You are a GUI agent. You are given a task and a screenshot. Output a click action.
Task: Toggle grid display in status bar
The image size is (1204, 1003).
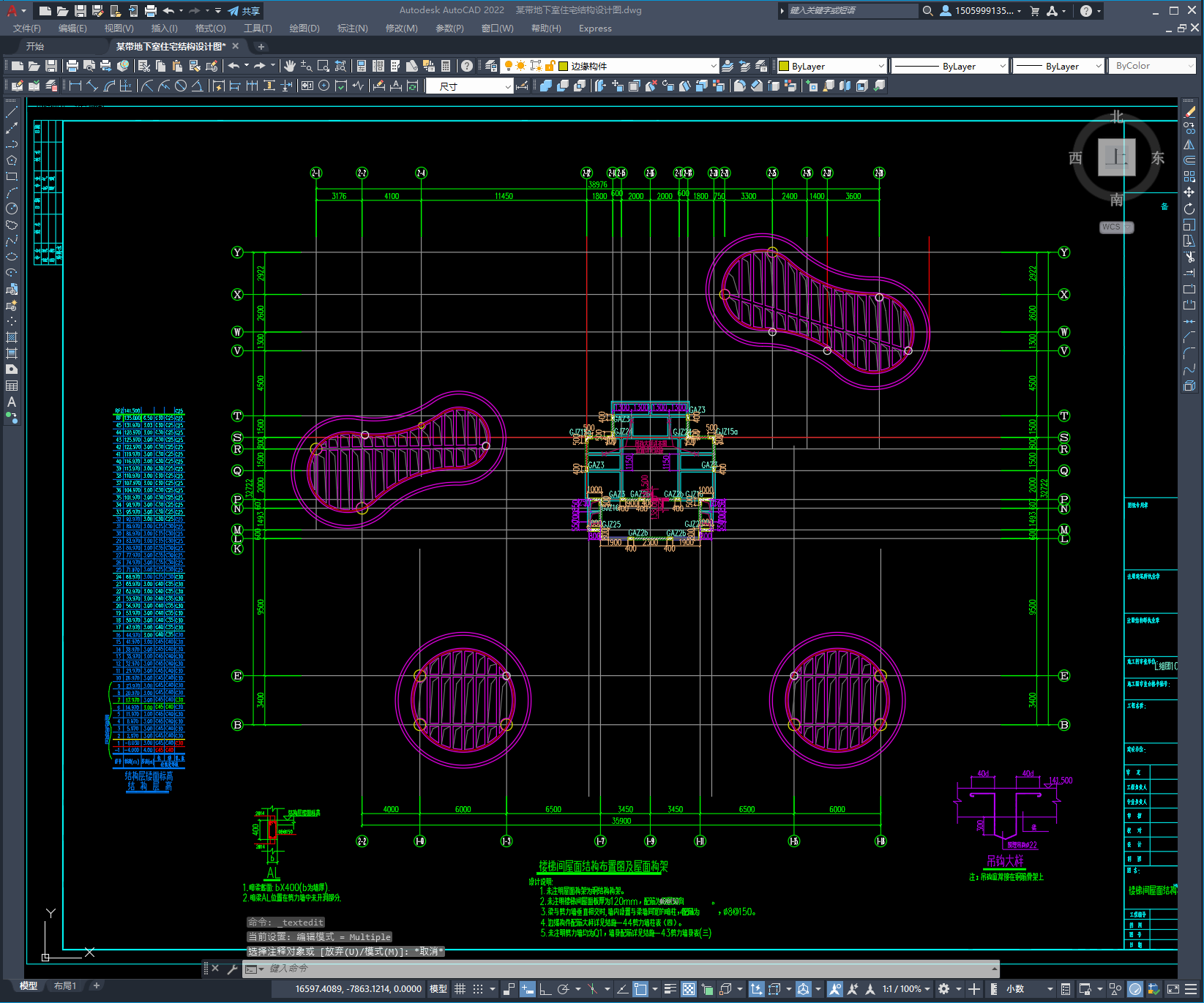click(460, 989)
